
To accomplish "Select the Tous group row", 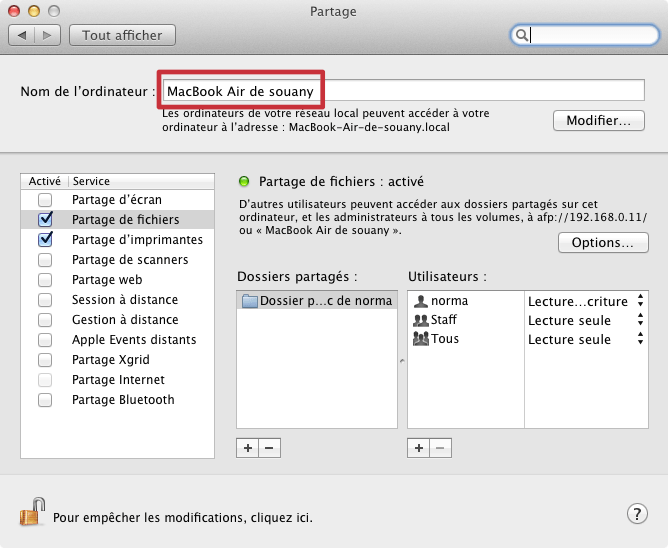I will pos(466,339).
